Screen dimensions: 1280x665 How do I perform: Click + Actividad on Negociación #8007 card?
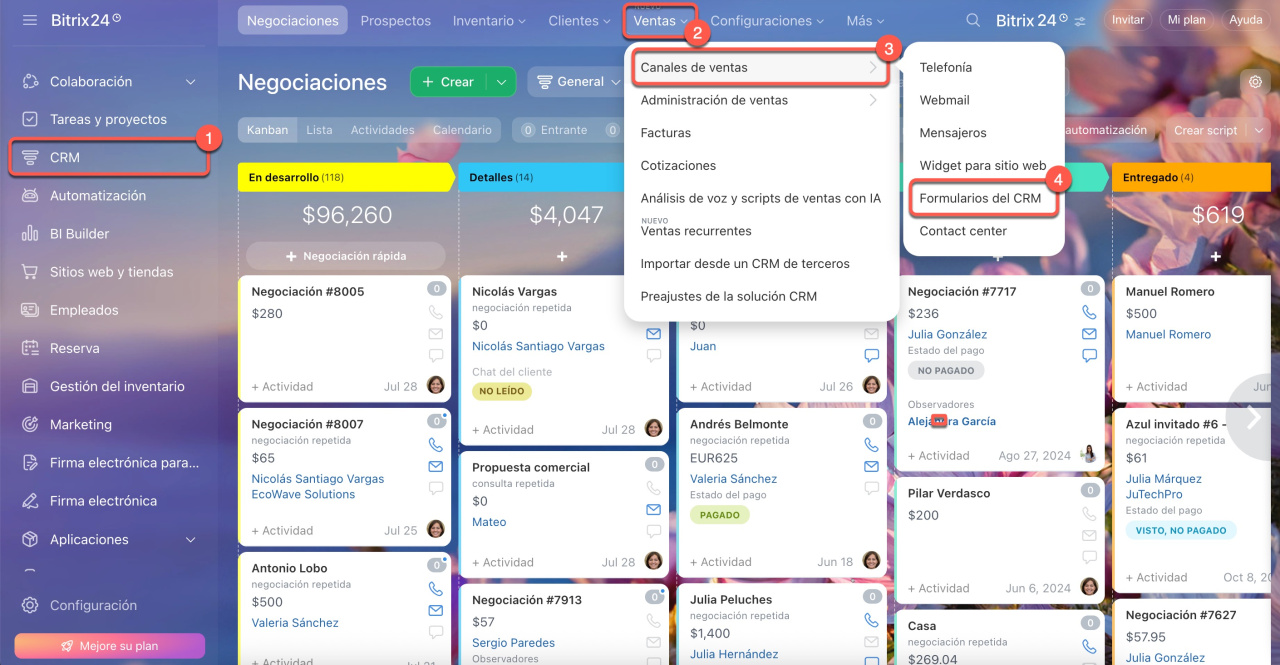[x=282, y=531]
